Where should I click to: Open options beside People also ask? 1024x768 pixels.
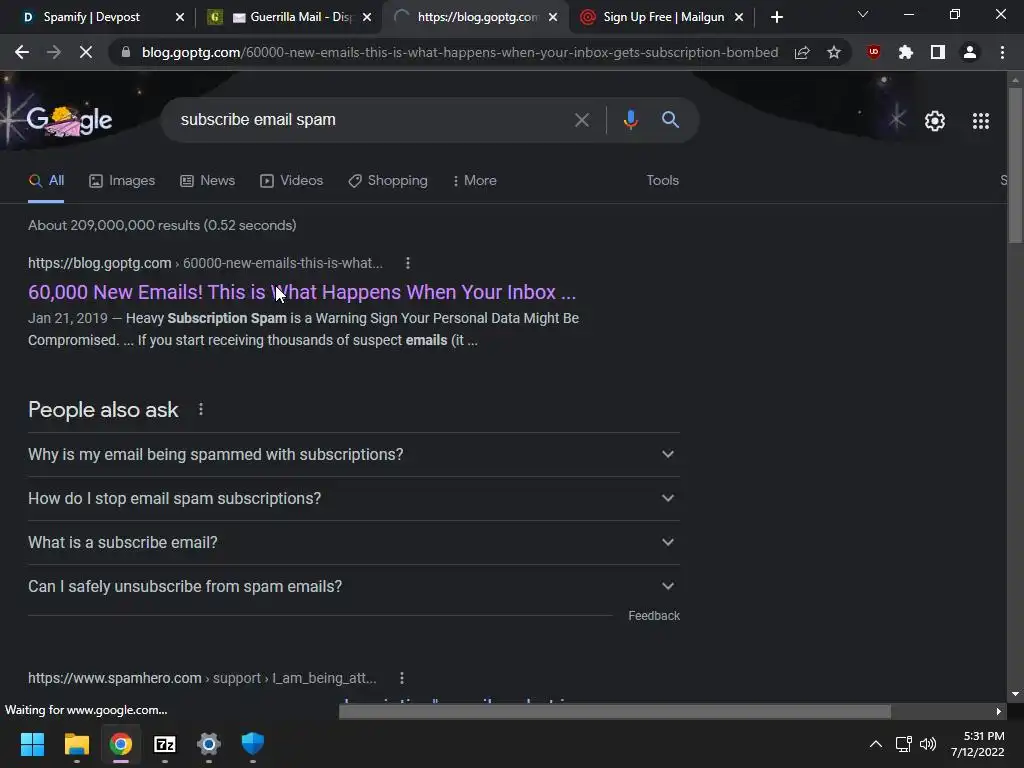201,409
